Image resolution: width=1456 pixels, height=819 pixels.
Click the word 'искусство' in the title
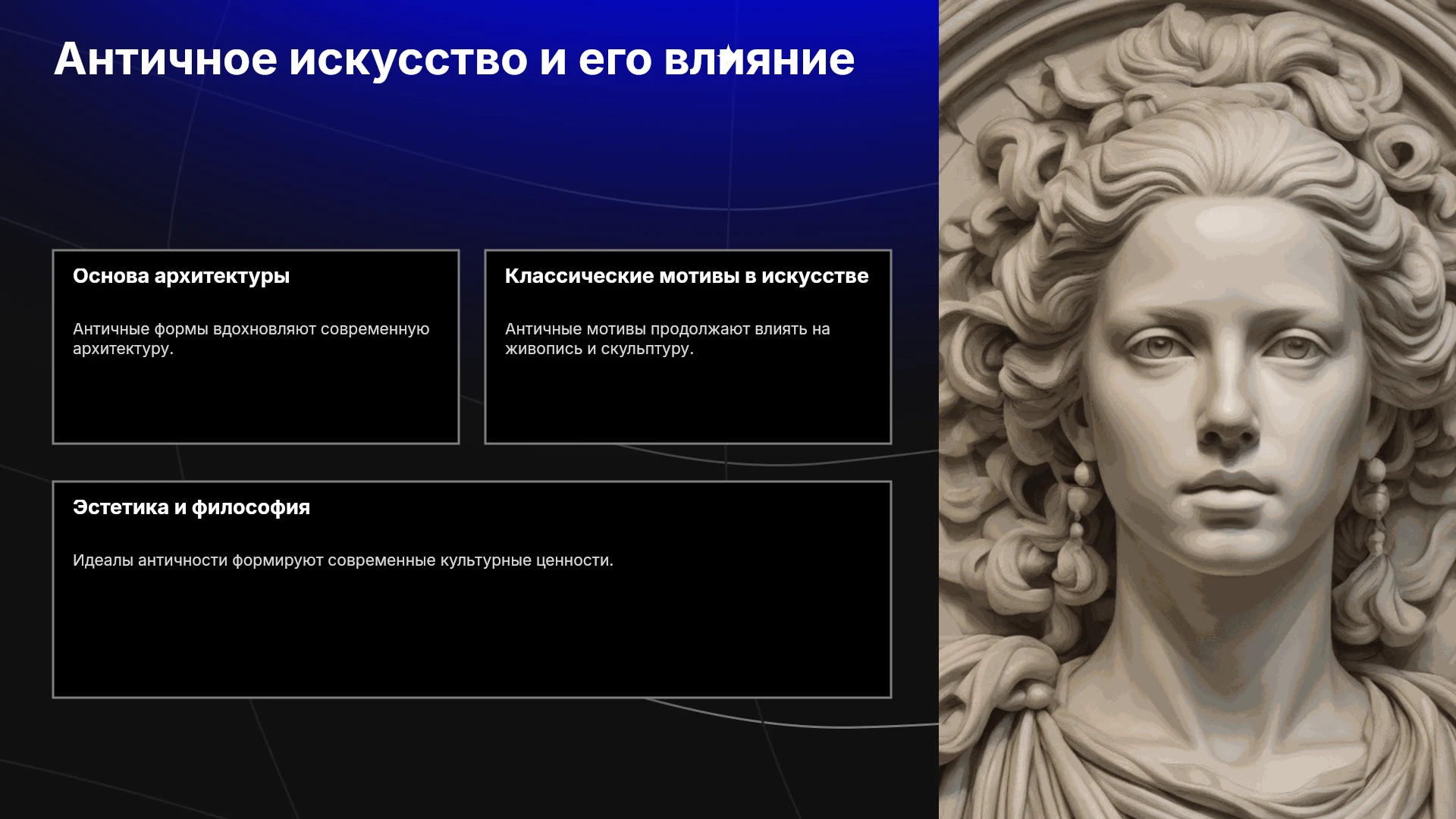pyautogui.click(x=408, y=61)
